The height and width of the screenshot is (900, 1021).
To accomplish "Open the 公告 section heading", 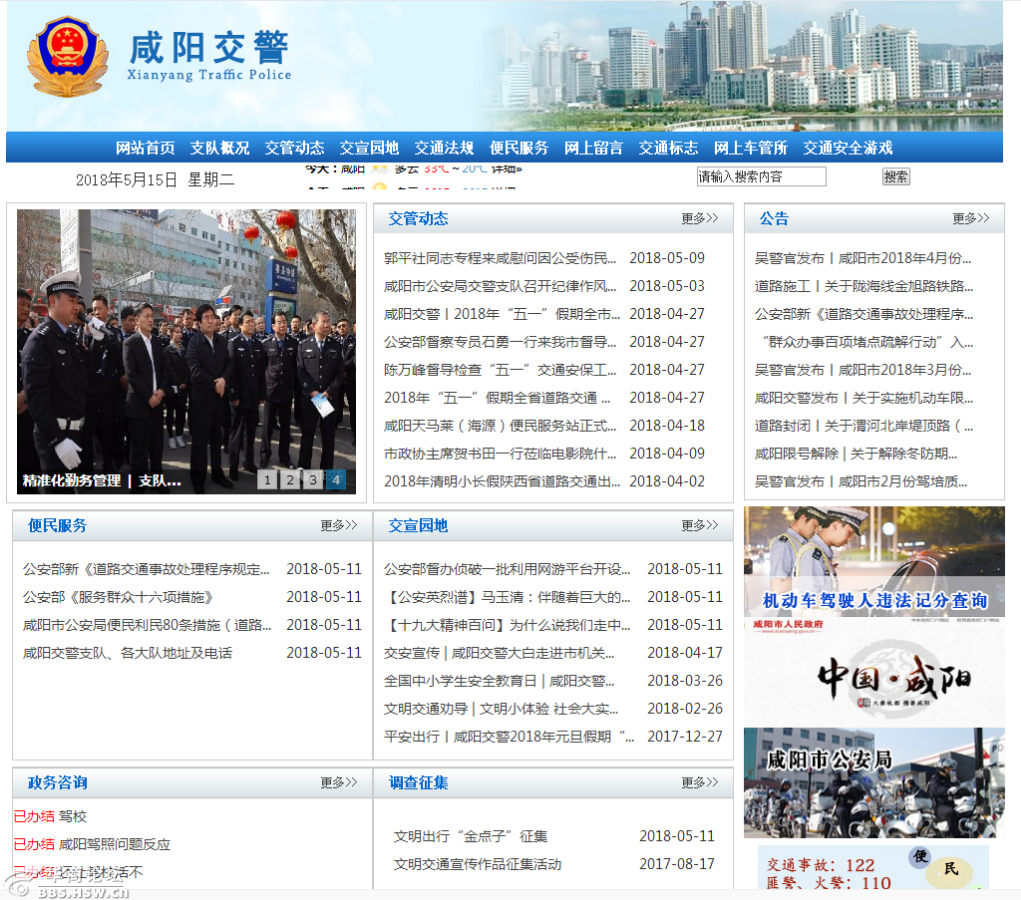I will click(x=774, y=218).
